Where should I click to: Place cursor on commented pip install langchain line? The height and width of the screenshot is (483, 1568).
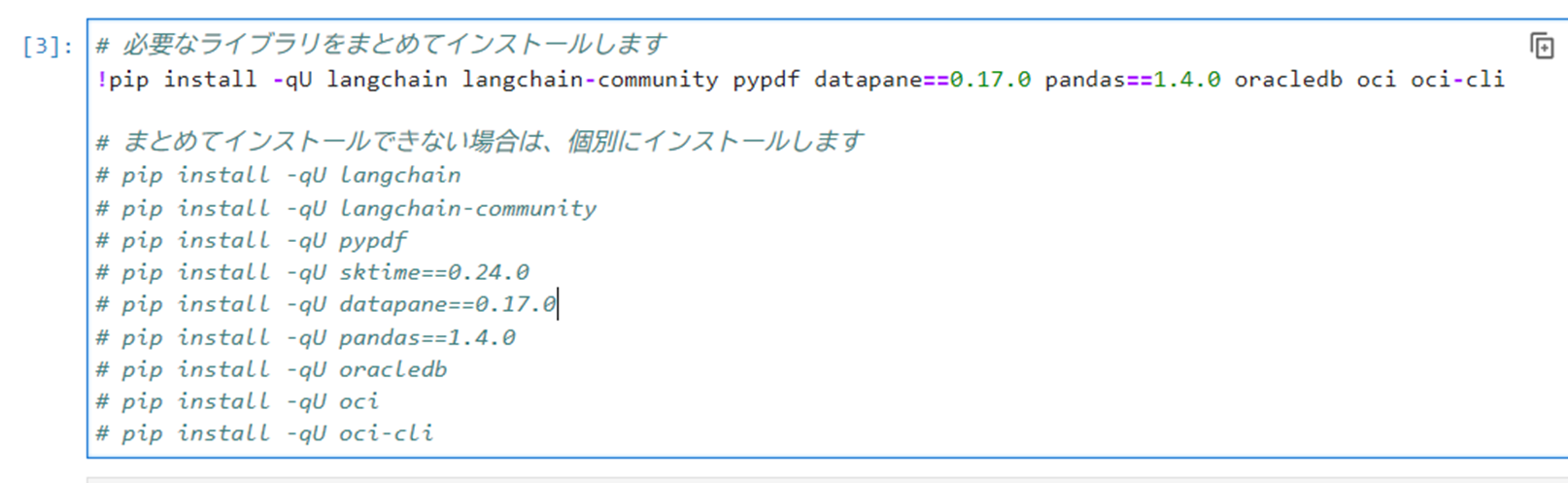(278, 176)
